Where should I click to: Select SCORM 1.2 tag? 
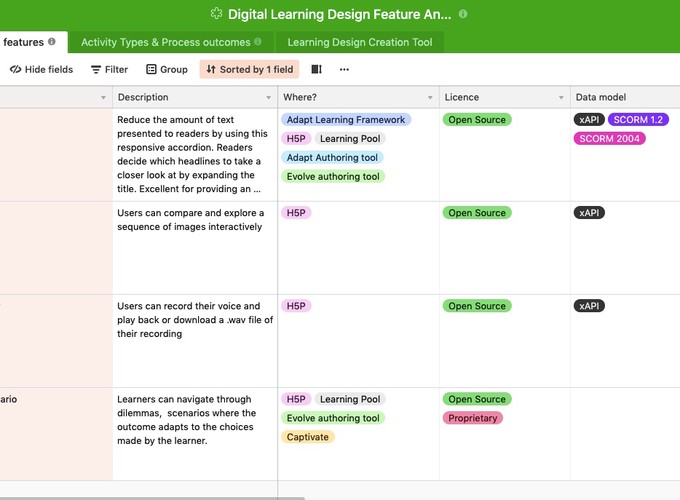point(638,120)
